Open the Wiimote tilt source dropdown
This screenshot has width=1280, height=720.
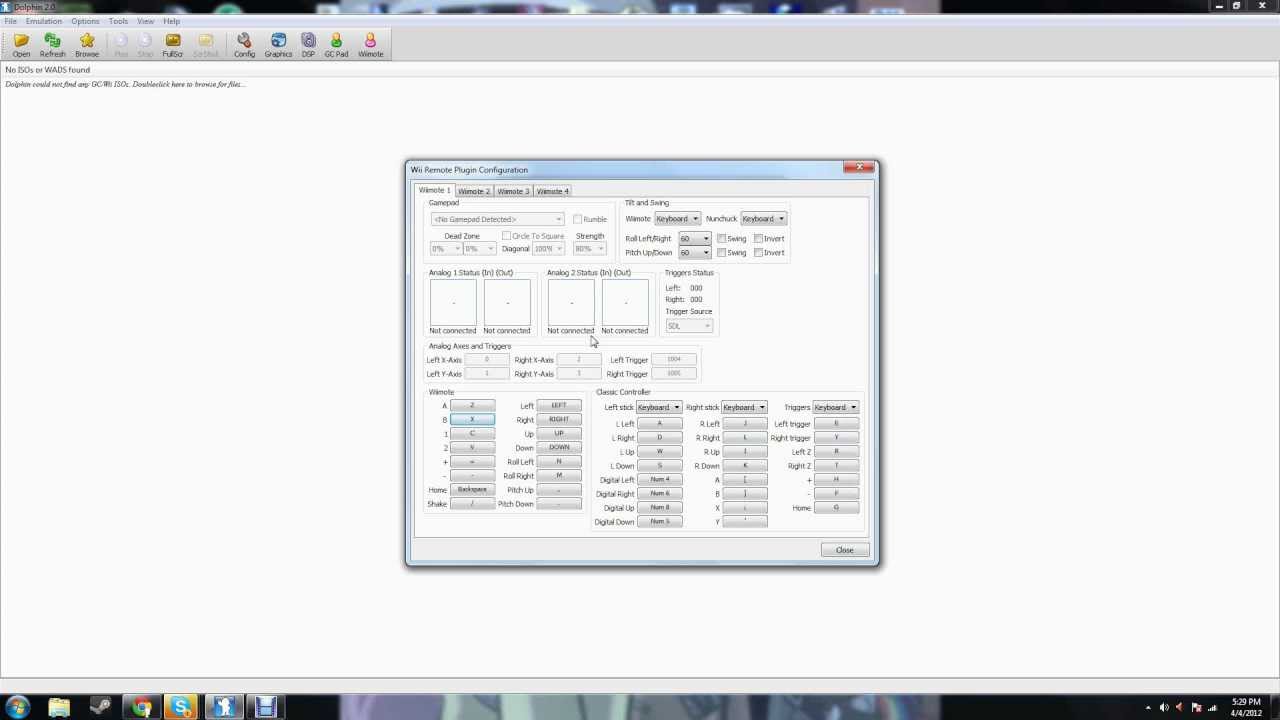677,219
